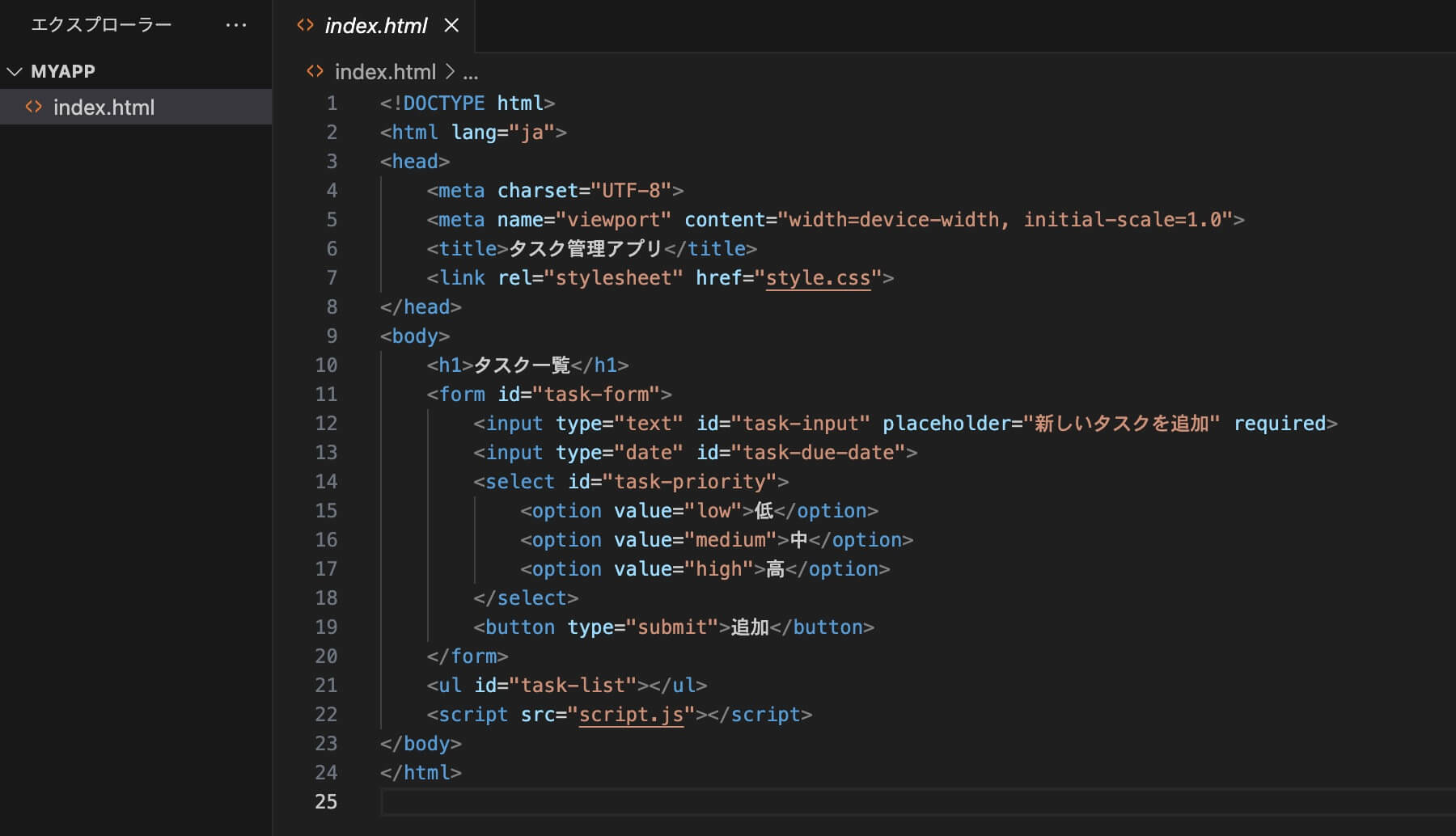Click the opening body tag on line 9
This screenshot has width=1456, height=836.
click(x=415, y=336)
